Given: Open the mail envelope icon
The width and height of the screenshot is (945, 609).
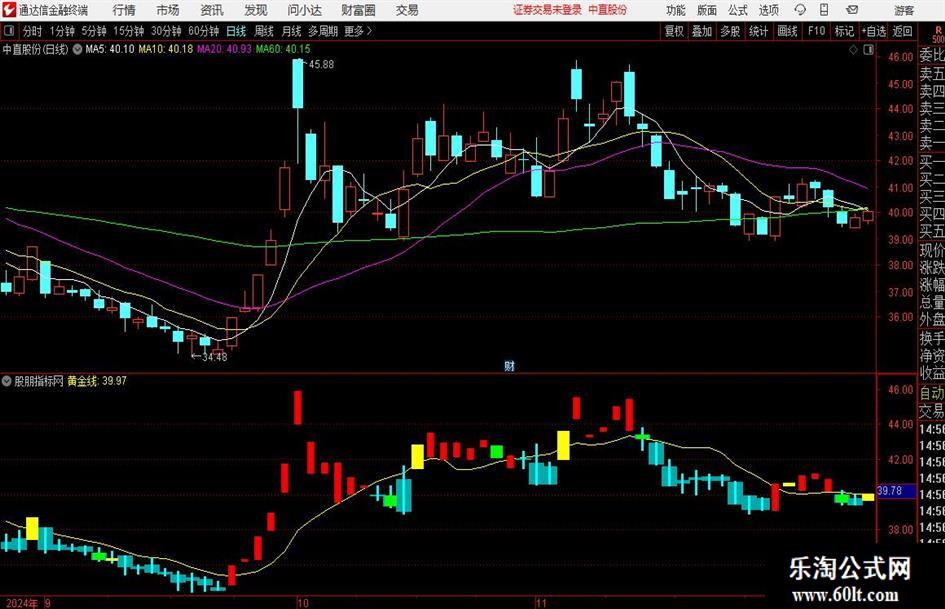Looking at the screenshot, I should [852, 10].
